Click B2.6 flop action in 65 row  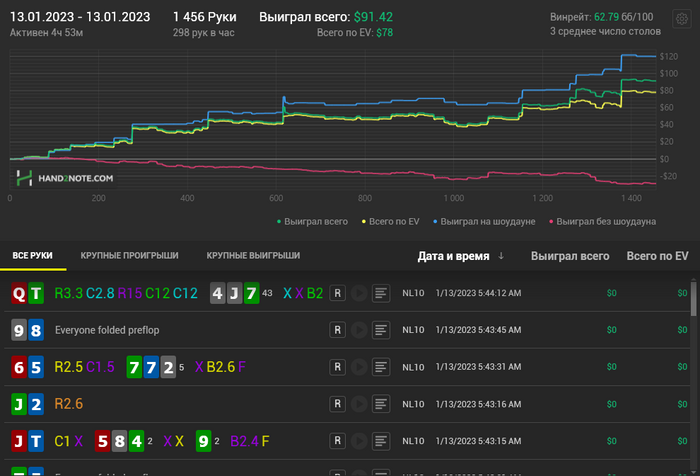click(221, 367)
